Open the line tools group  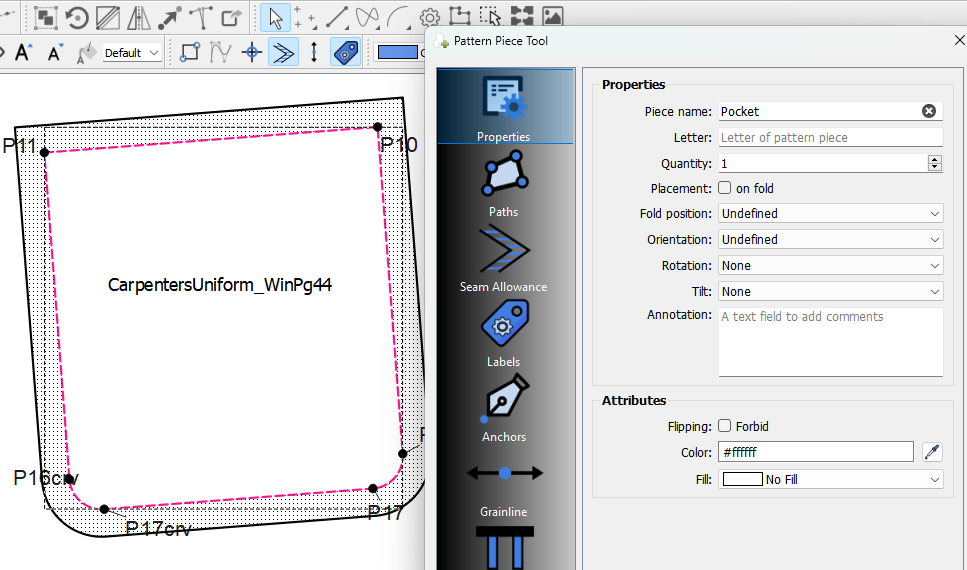(337, 17)
